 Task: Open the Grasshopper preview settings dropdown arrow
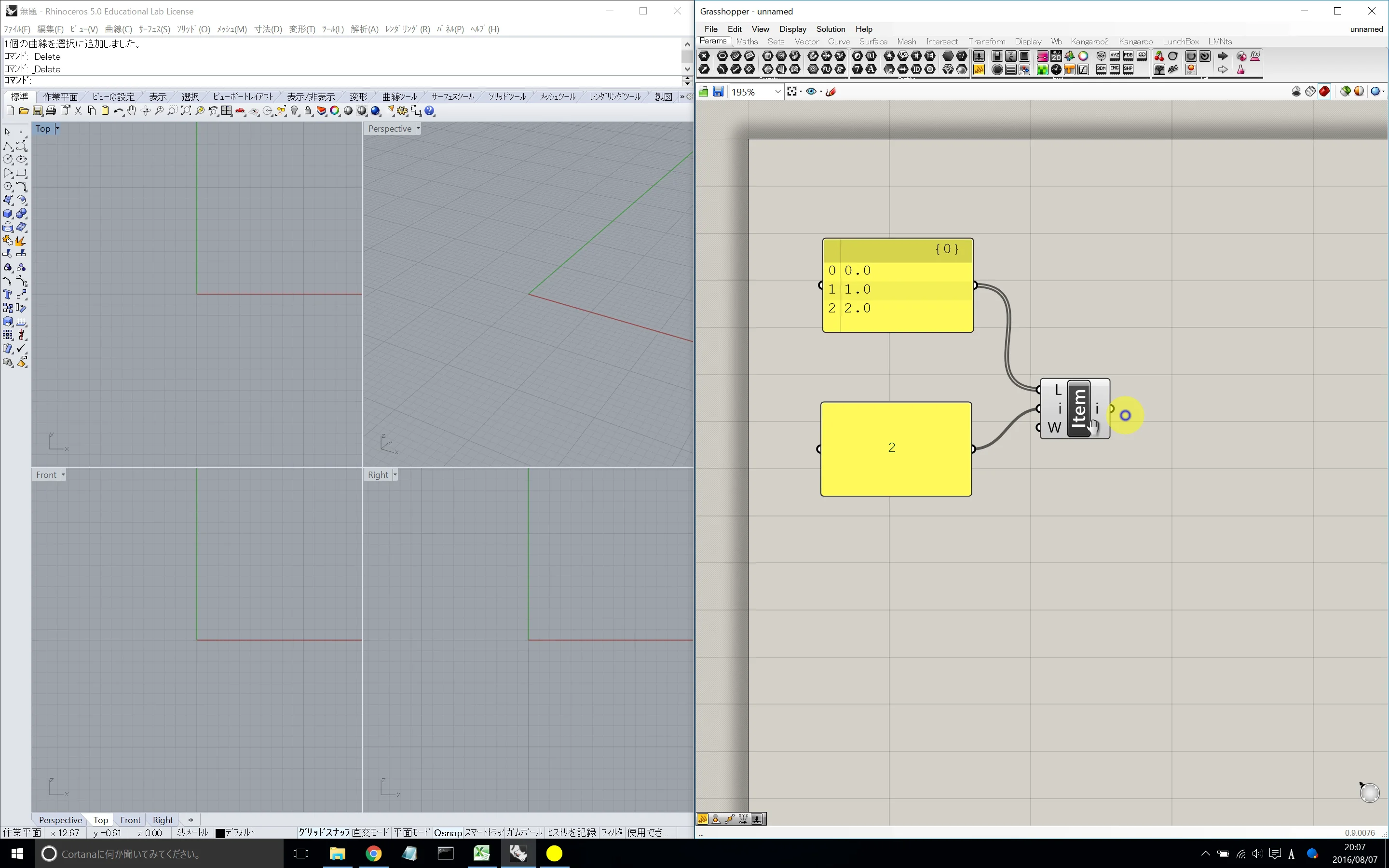(1383, 92)
